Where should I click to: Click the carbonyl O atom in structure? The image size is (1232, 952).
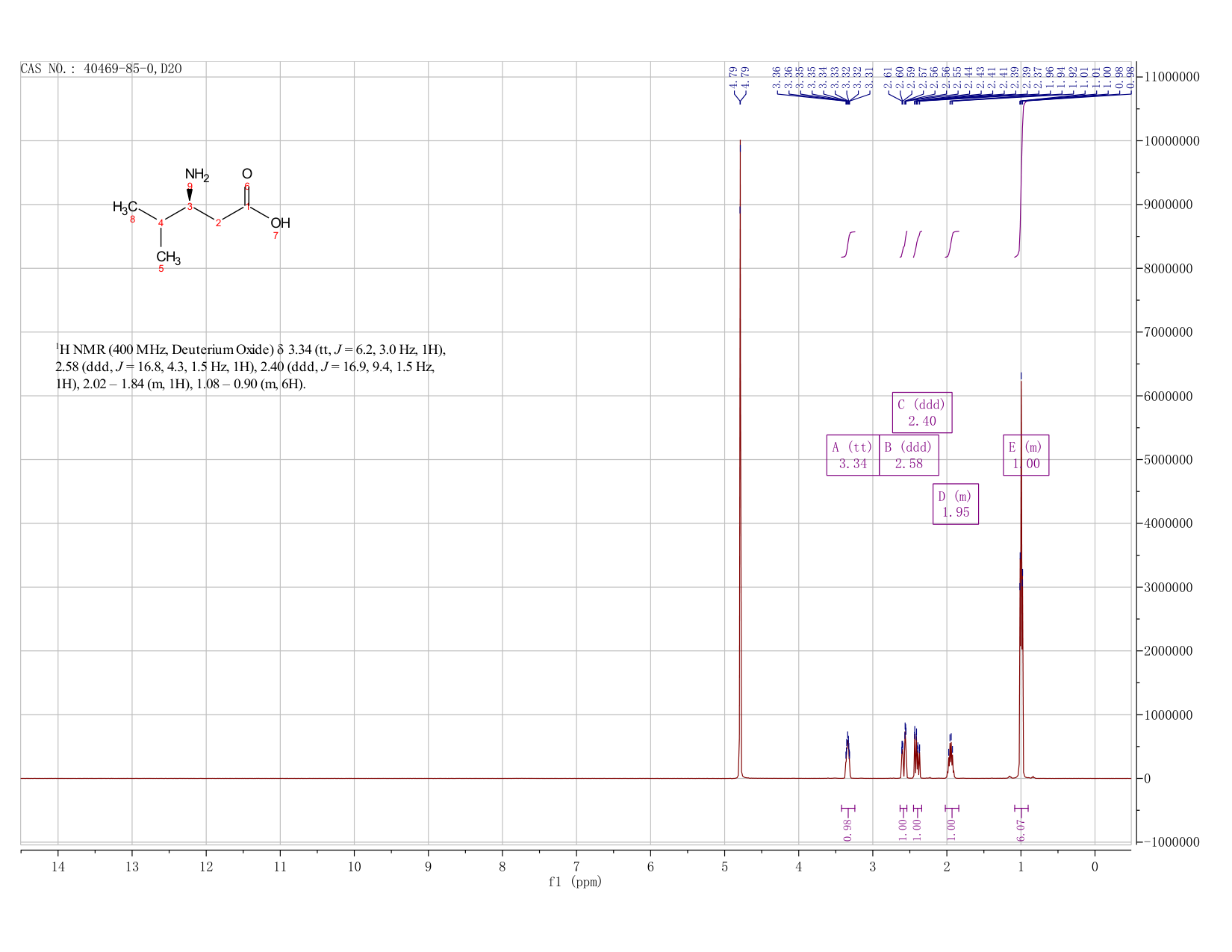pos(247,173)
